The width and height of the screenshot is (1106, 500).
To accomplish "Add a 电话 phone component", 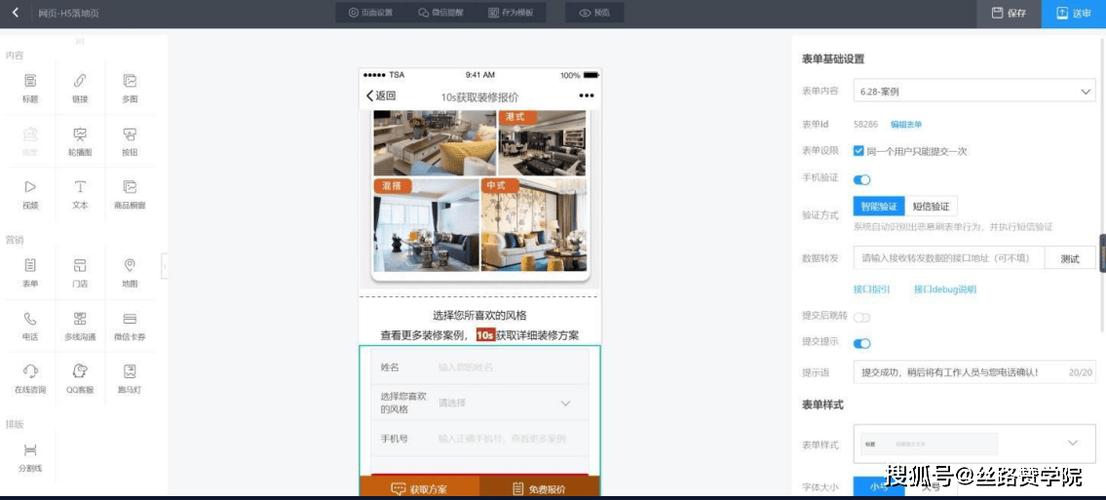I will point(30,327).
